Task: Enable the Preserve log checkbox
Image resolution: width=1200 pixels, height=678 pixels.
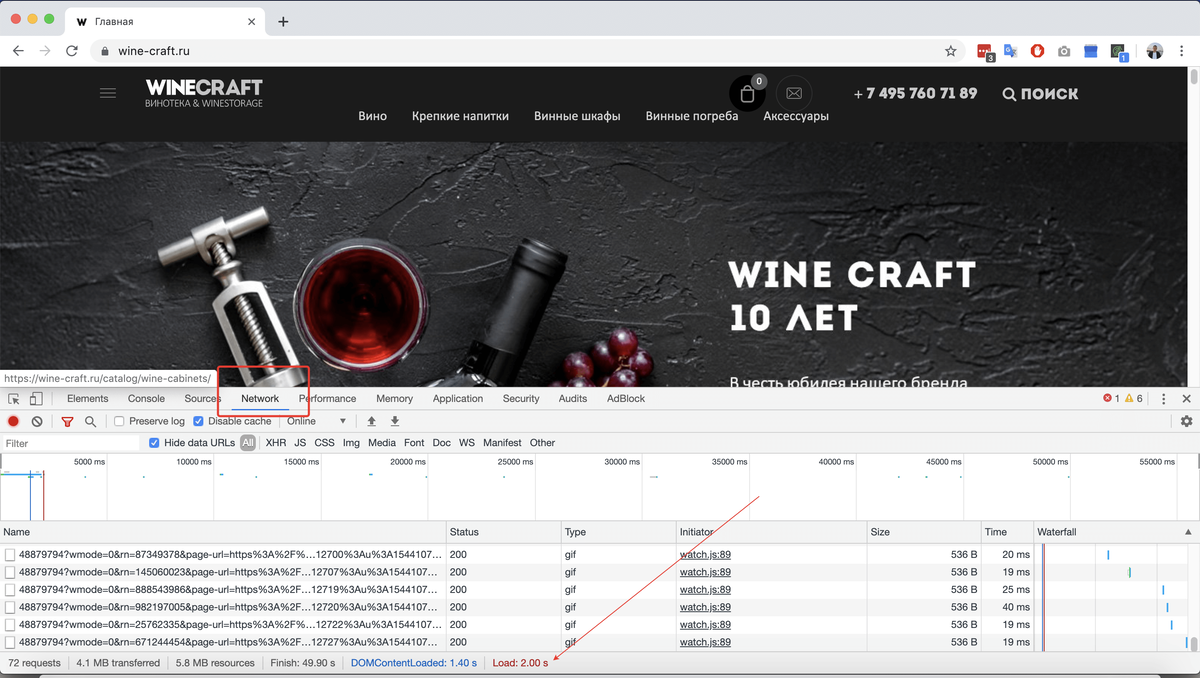Action: click(119, 421)
